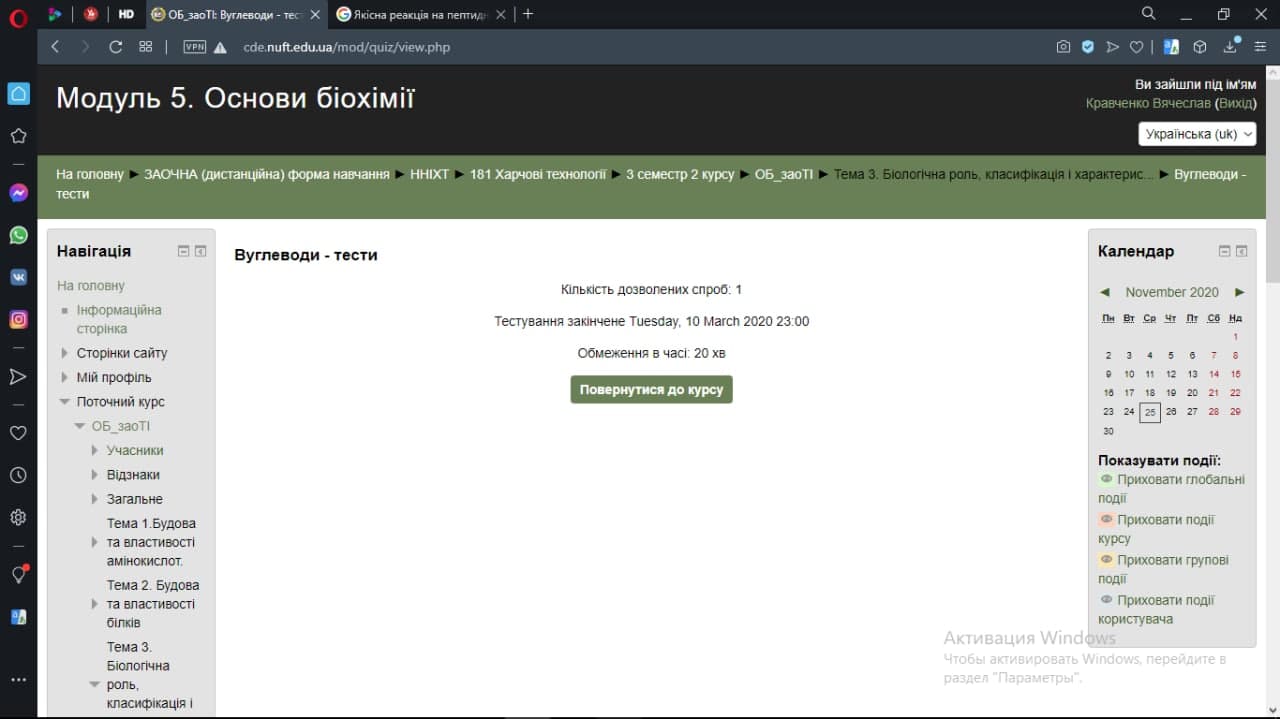Open browser history clock icon
This screenshot has width=1280, height=719.
click(18, 475)
